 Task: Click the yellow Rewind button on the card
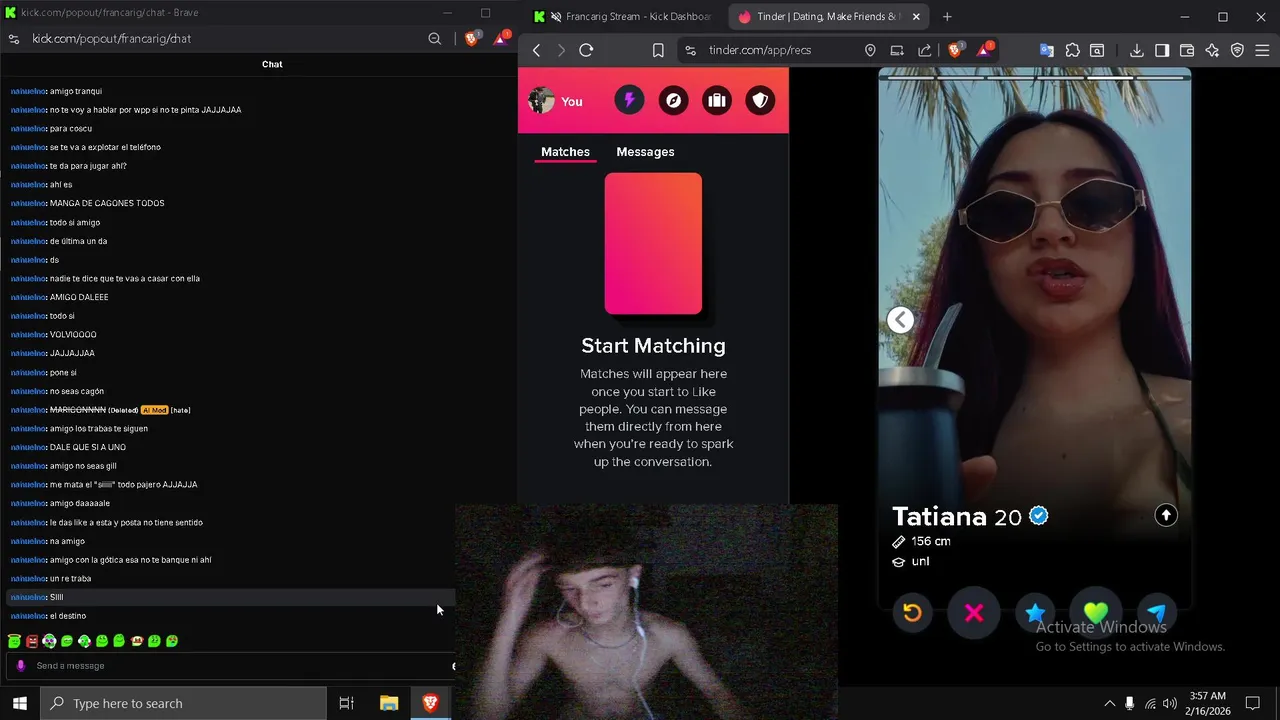912,613
